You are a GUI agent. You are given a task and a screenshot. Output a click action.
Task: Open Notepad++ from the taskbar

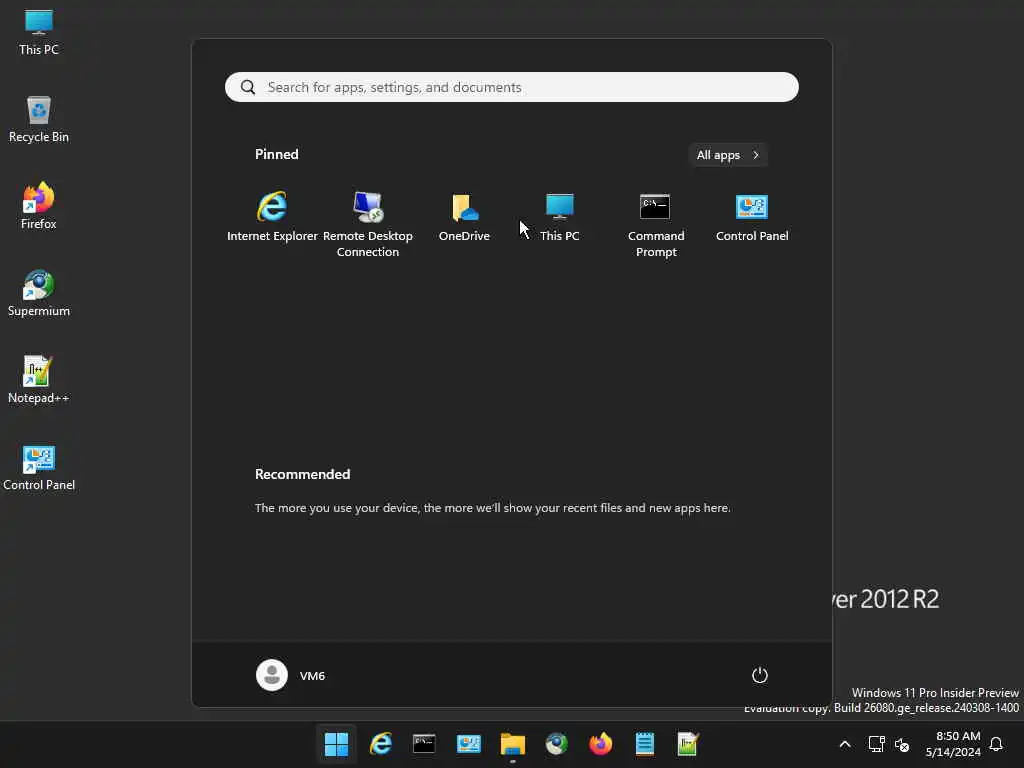coord(688,744)
